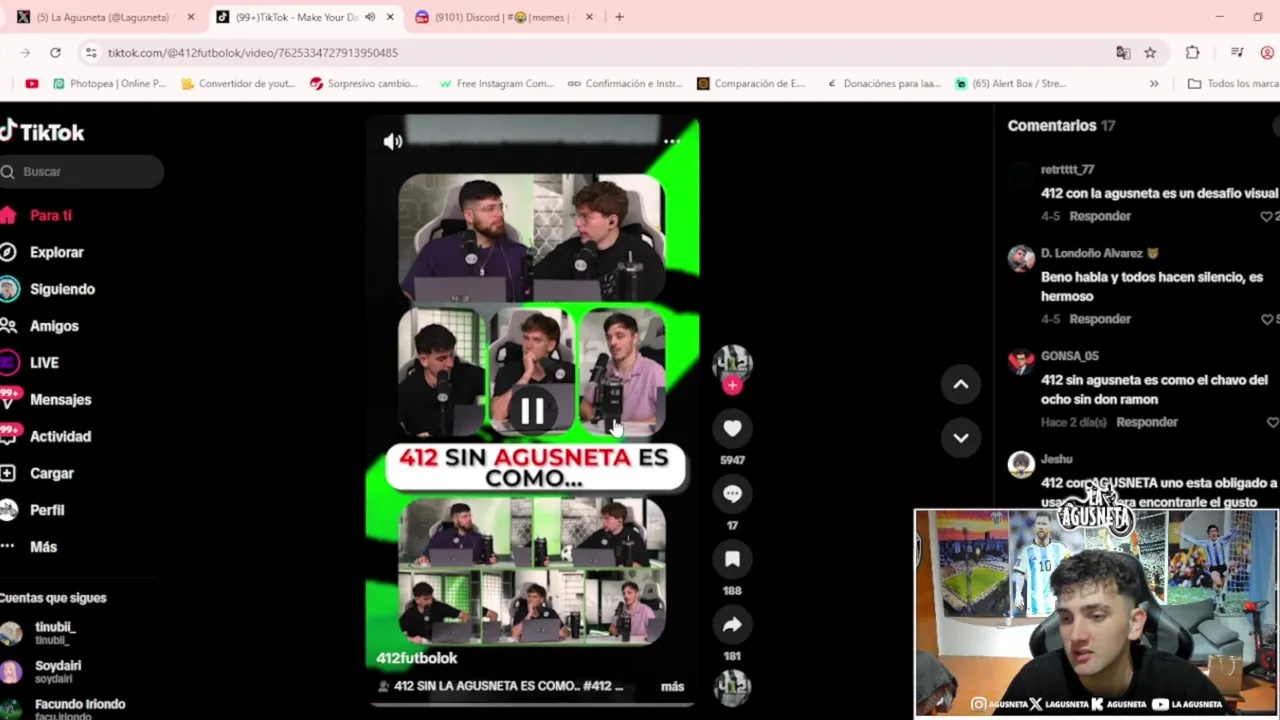The image size is (1280, 720).
Task: Open browser profile avatar
Action: click(1268, 53)
